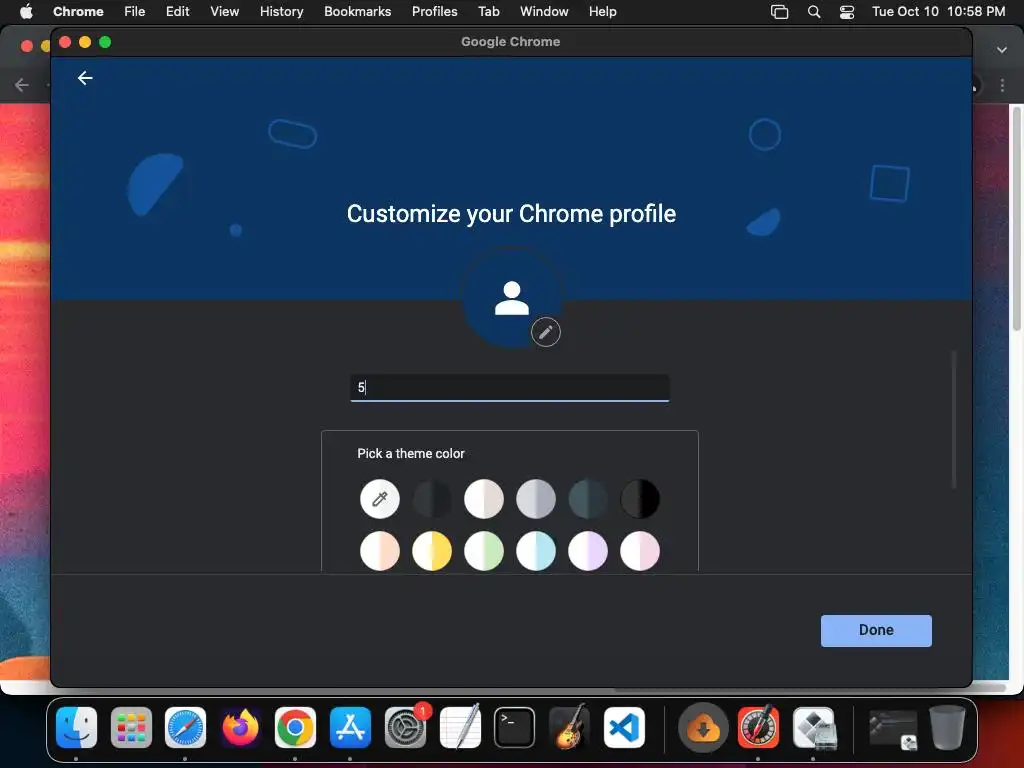Image resolution: width=1024 pixels, height=768 pixels.
Task: Open Google Chrome from the Dock
Action: tap(295, 728)
